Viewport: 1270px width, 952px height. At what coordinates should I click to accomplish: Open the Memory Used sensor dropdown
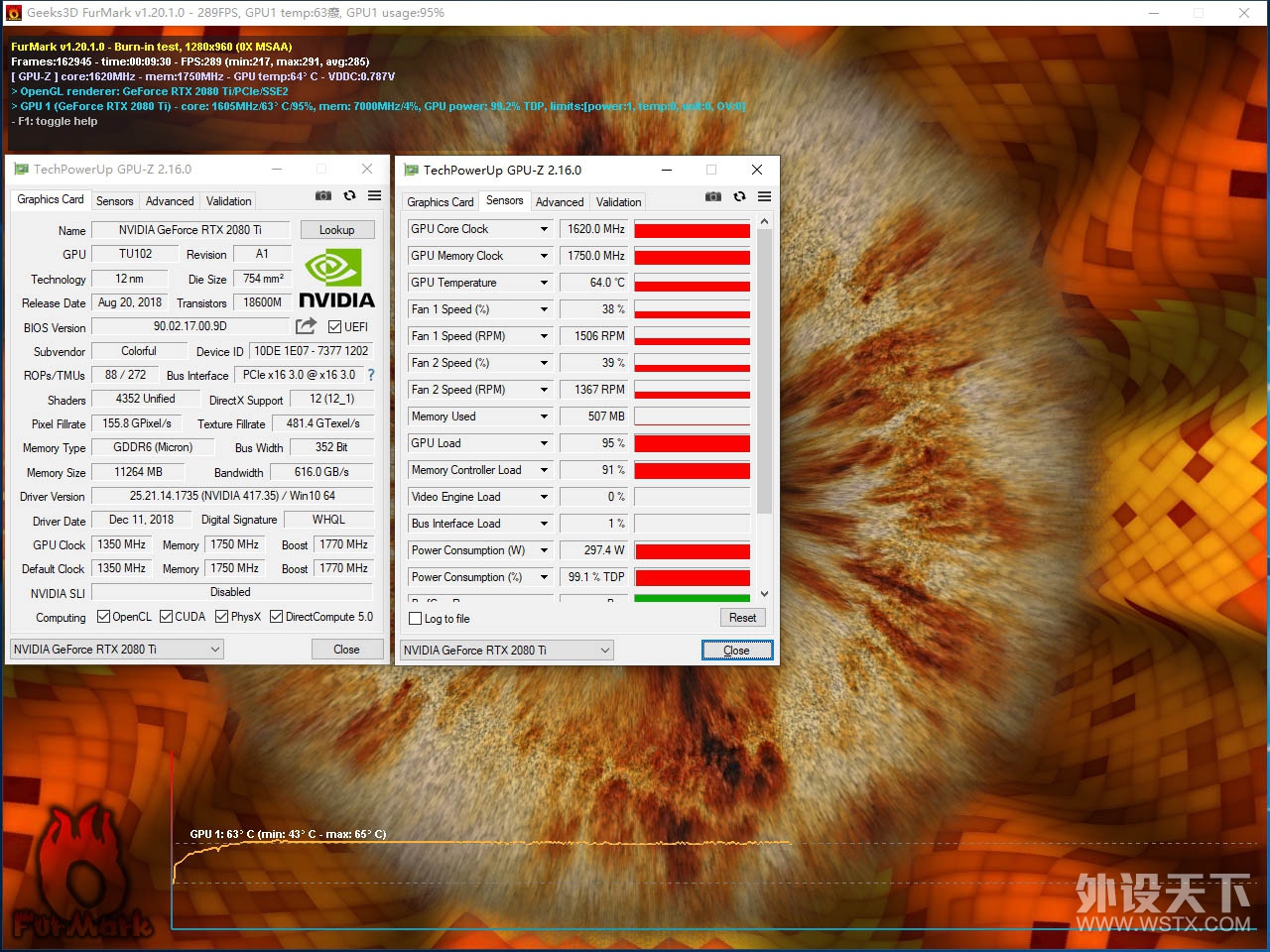tap(544, 416)
